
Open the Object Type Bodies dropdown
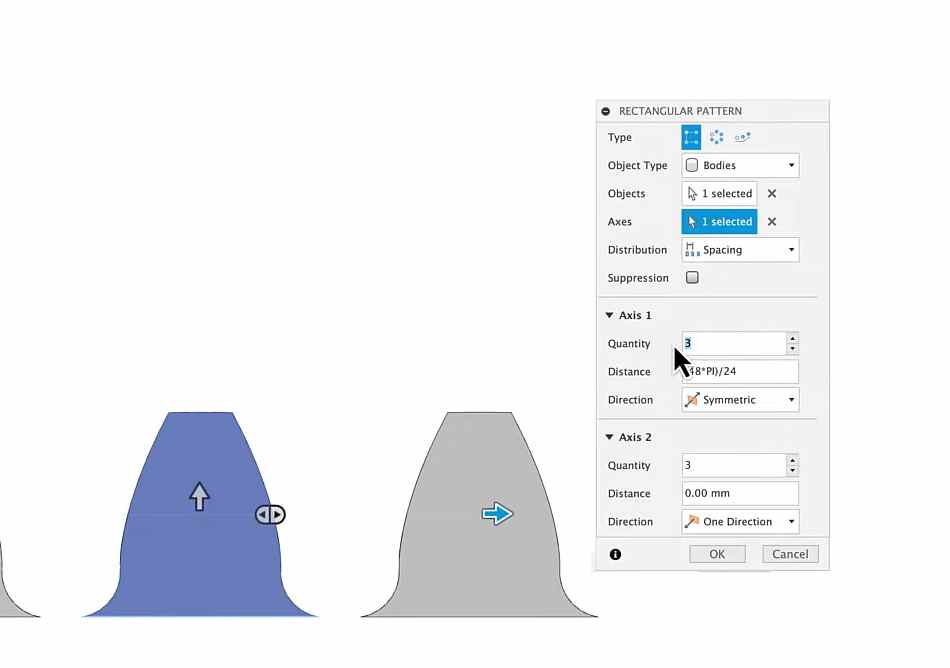coord(740,165)
